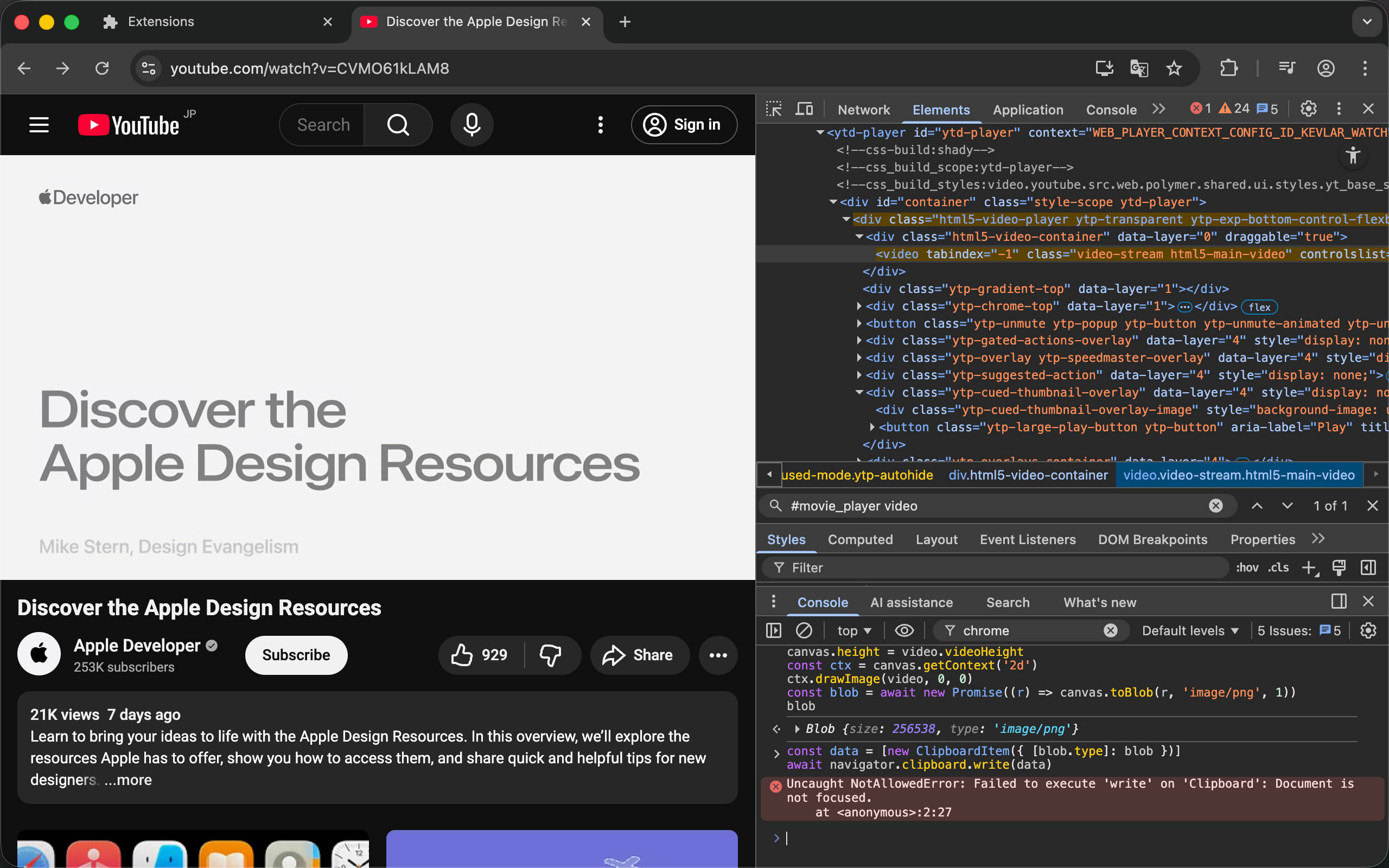Open the YouTube hamburger guide menu
The height and width of the screenshot is (868, 1389).
[x=39, y=125]
